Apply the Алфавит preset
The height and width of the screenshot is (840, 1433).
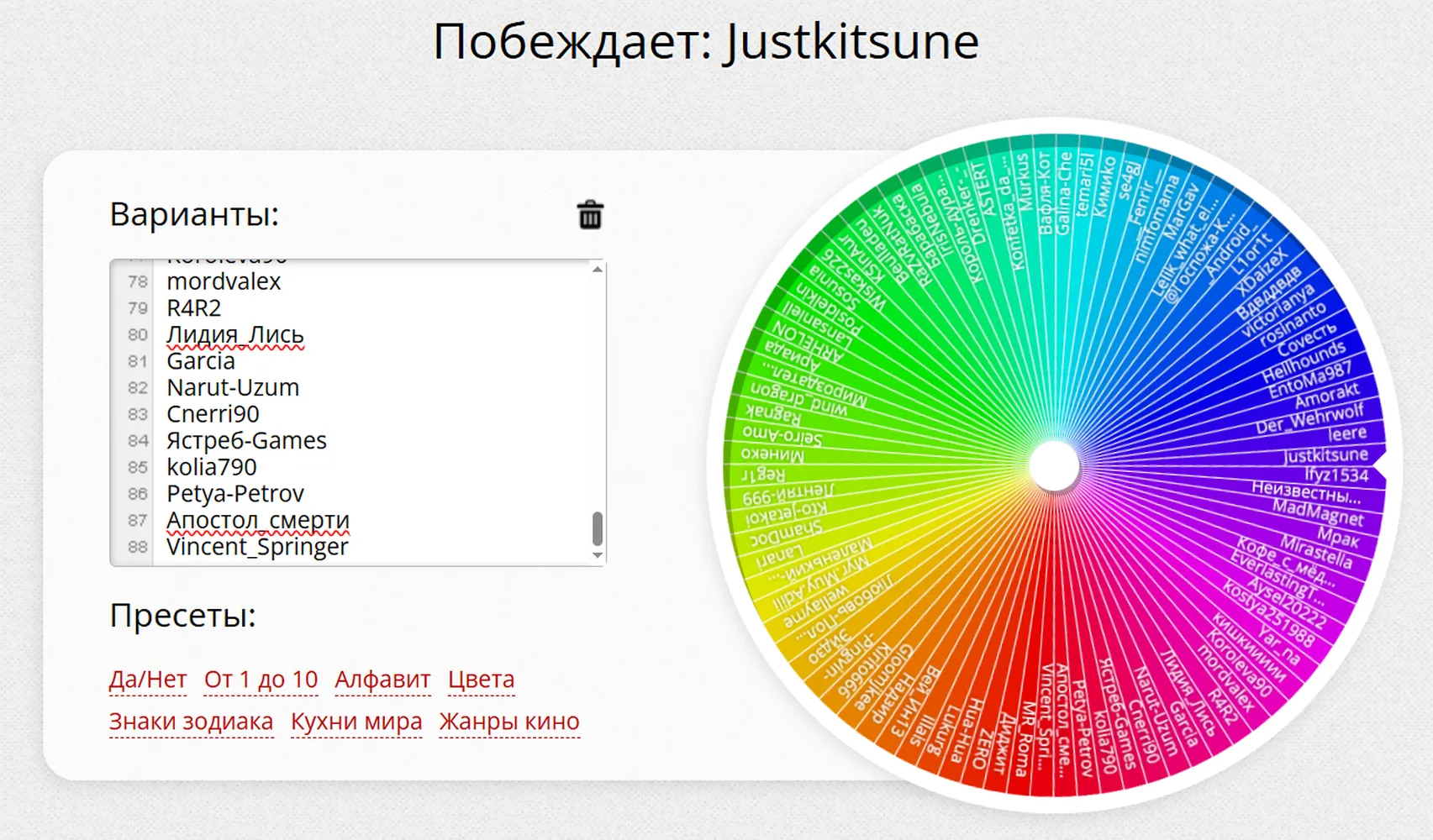pos(382,679)
